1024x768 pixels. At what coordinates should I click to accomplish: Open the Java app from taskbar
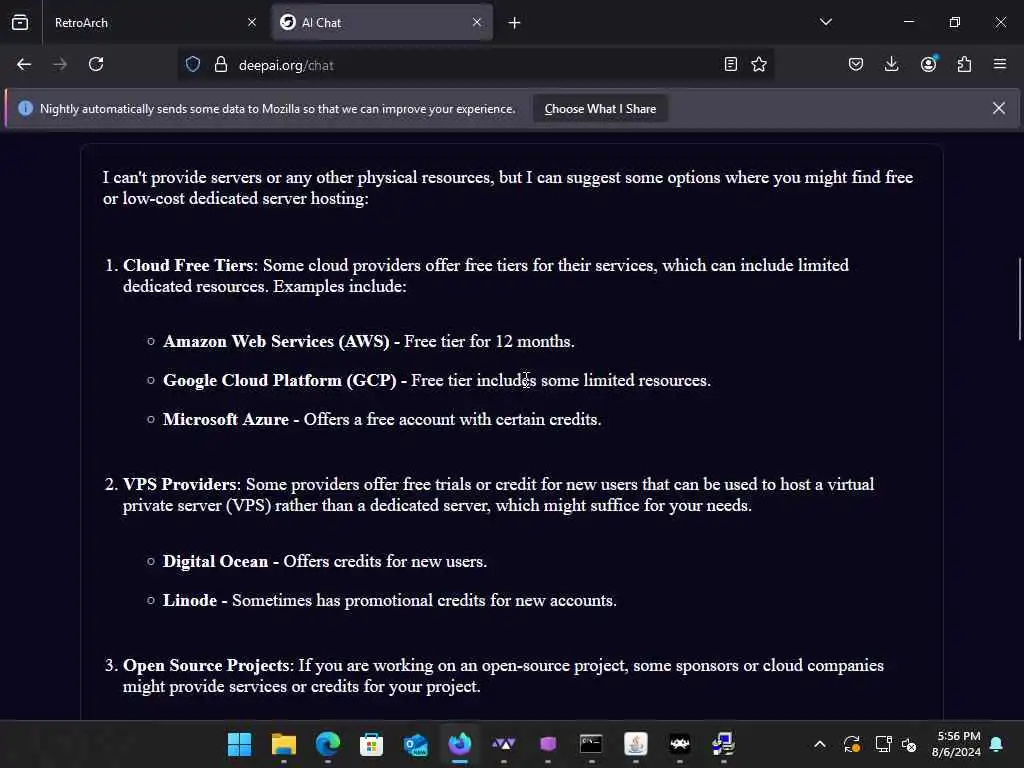coord(635,744)
